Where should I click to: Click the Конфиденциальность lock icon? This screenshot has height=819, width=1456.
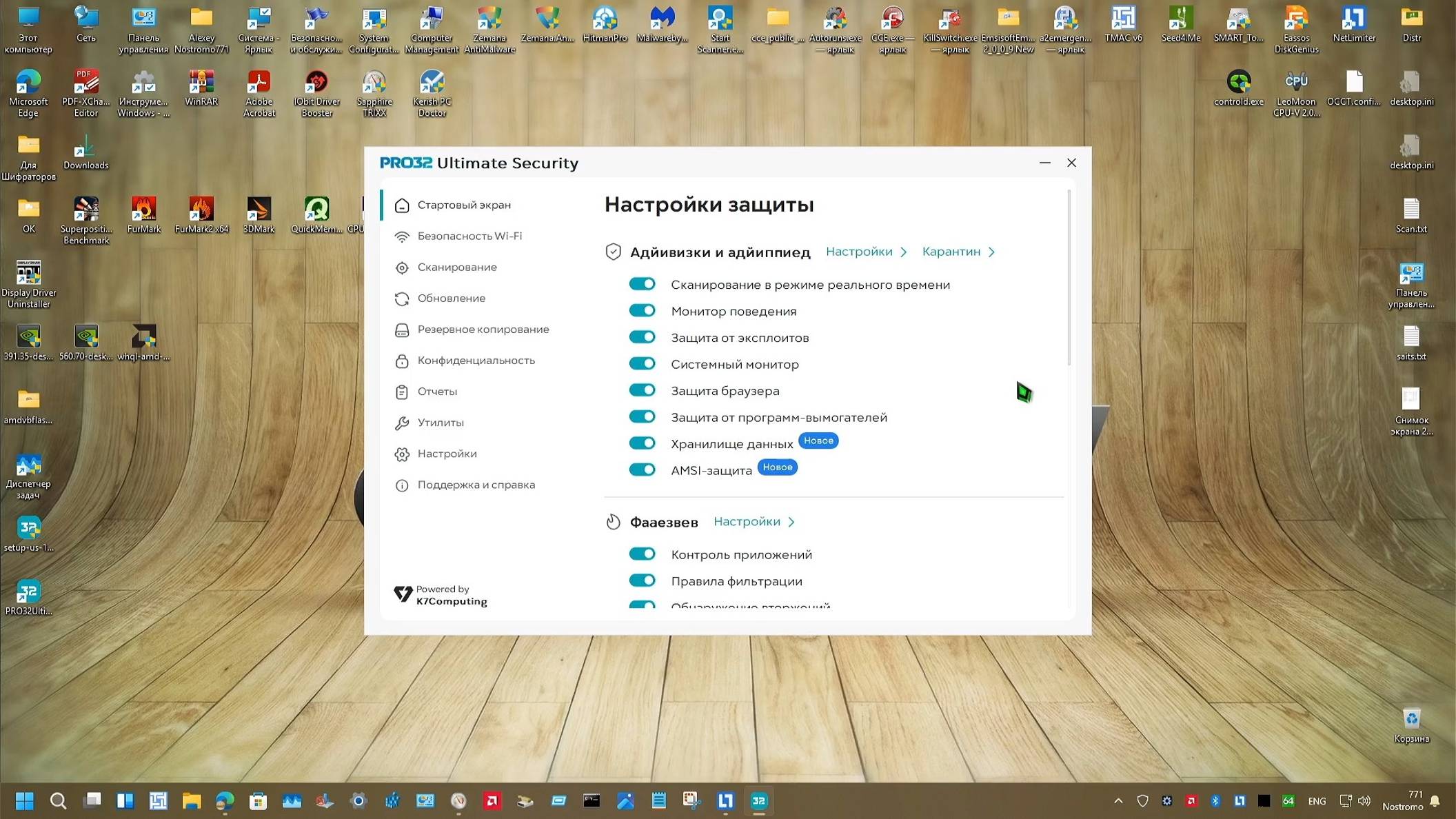coord(402,361)
